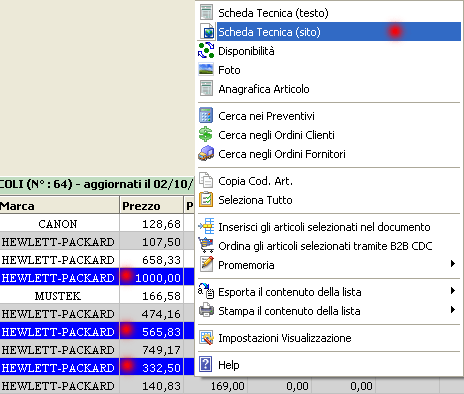Select HEWLETT-PACKARD cell in the 1000,00 row

coord(59,277)
